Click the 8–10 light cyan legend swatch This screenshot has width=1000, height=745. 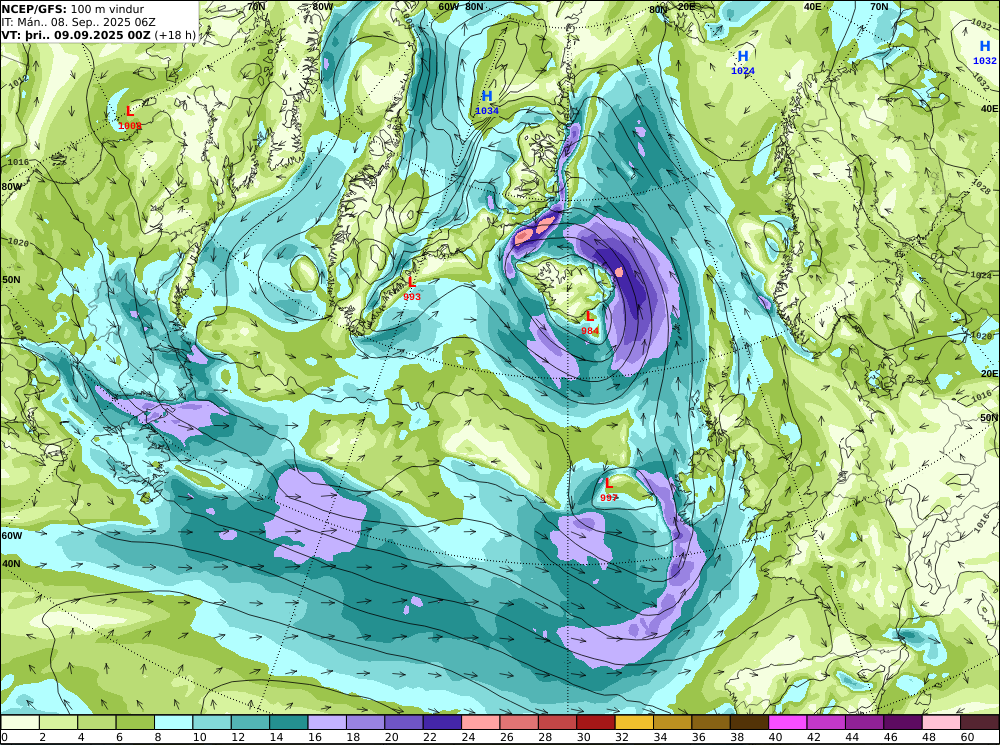pos(174,722)
